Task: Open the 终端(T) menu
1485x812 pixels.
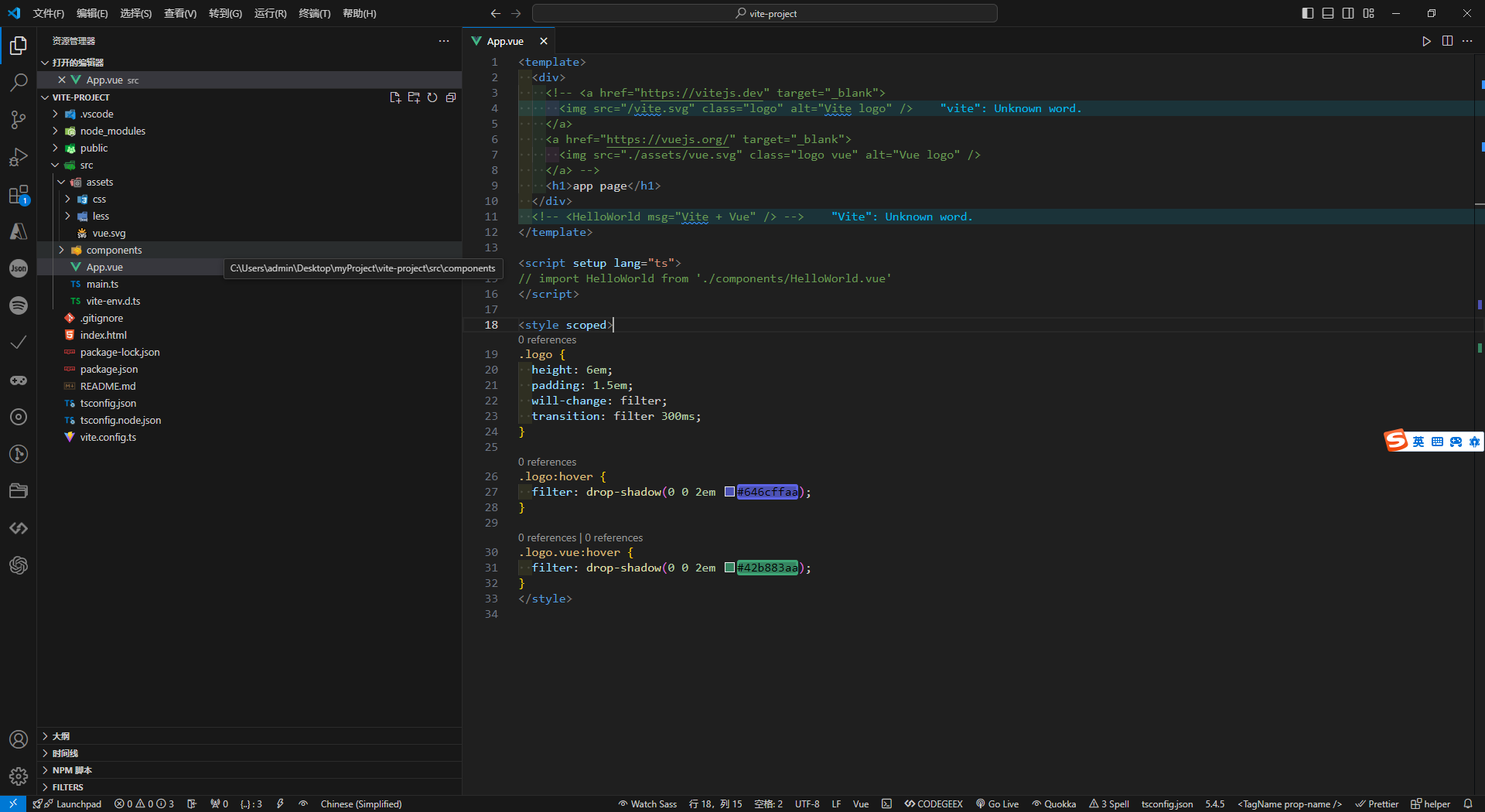Action: (314, 13)
